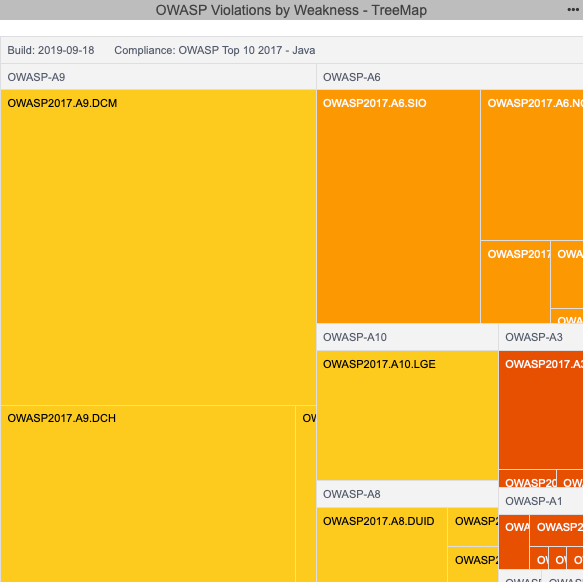Select the OWASP-A3 group header
583x582 pixels.
[541, 337]
